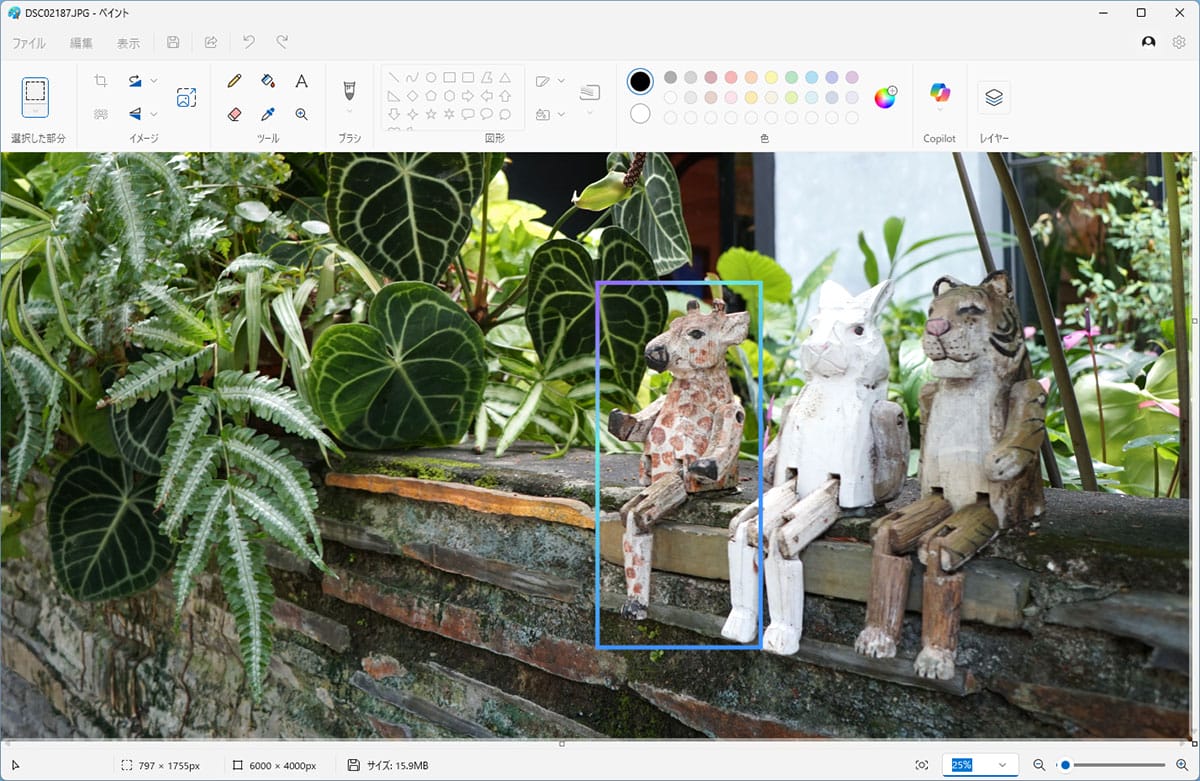Select the black Color 1 swatch
This screenshot has width=1200, height=781.
pyautogui.click(x=641, y=81)
